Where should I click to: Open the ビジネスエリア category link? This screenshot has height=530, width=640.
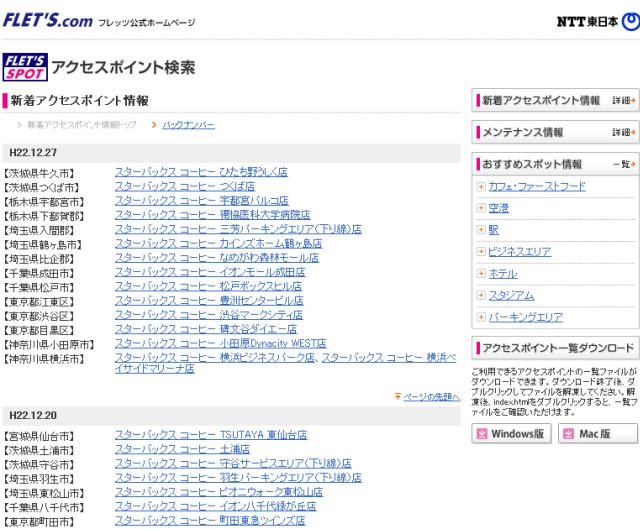520,252
